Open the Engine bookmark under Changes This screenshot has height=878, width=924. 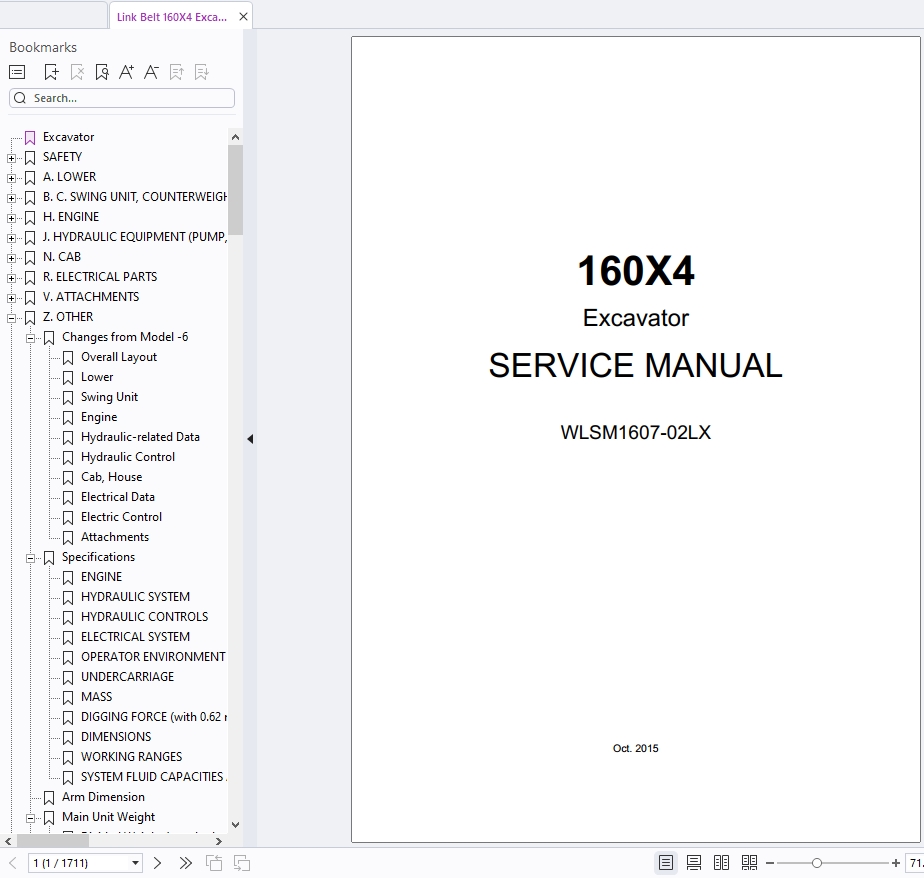99,417
